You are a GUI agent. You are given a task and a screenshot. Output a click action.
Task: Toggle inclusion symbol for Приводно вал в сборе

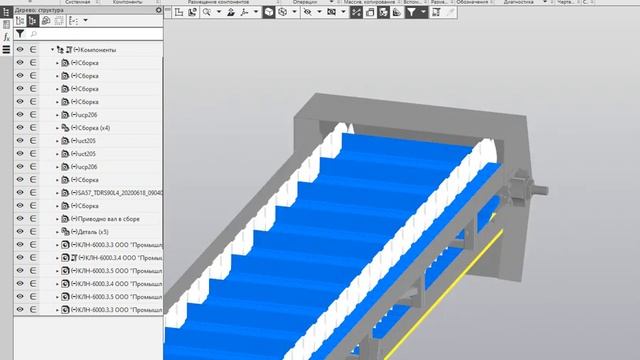[33, 218]
